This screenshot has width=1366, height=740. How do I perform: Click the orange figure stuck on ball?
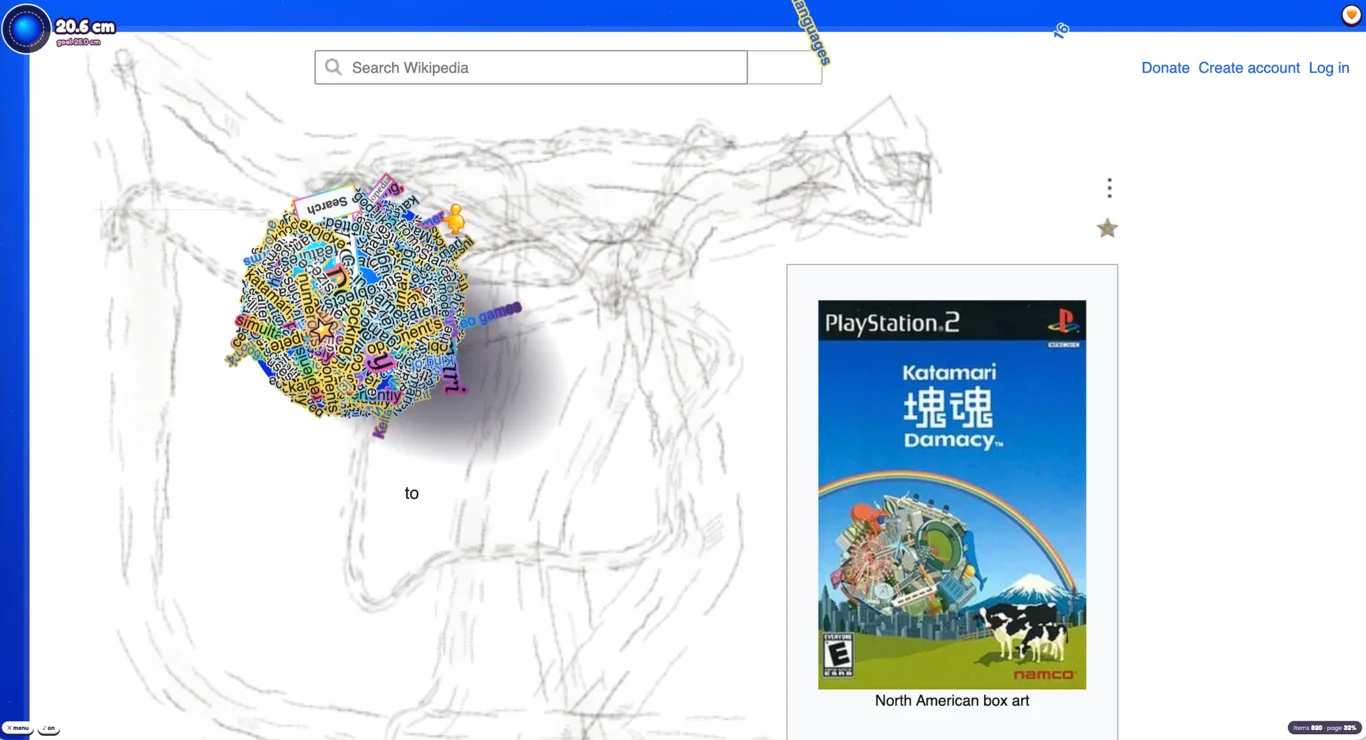coord(454,219)
